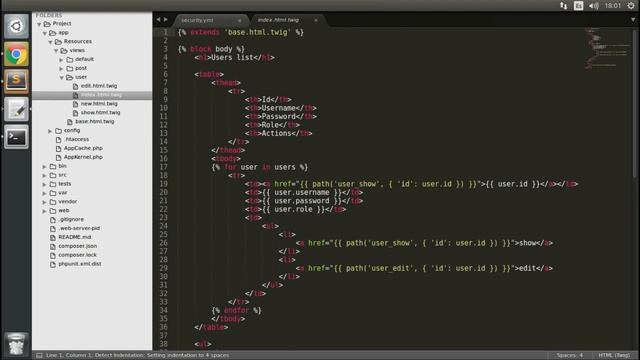Click the editor vertical scrollbar
The height and width of the screenshot is (360, 640).
point(635,104)
